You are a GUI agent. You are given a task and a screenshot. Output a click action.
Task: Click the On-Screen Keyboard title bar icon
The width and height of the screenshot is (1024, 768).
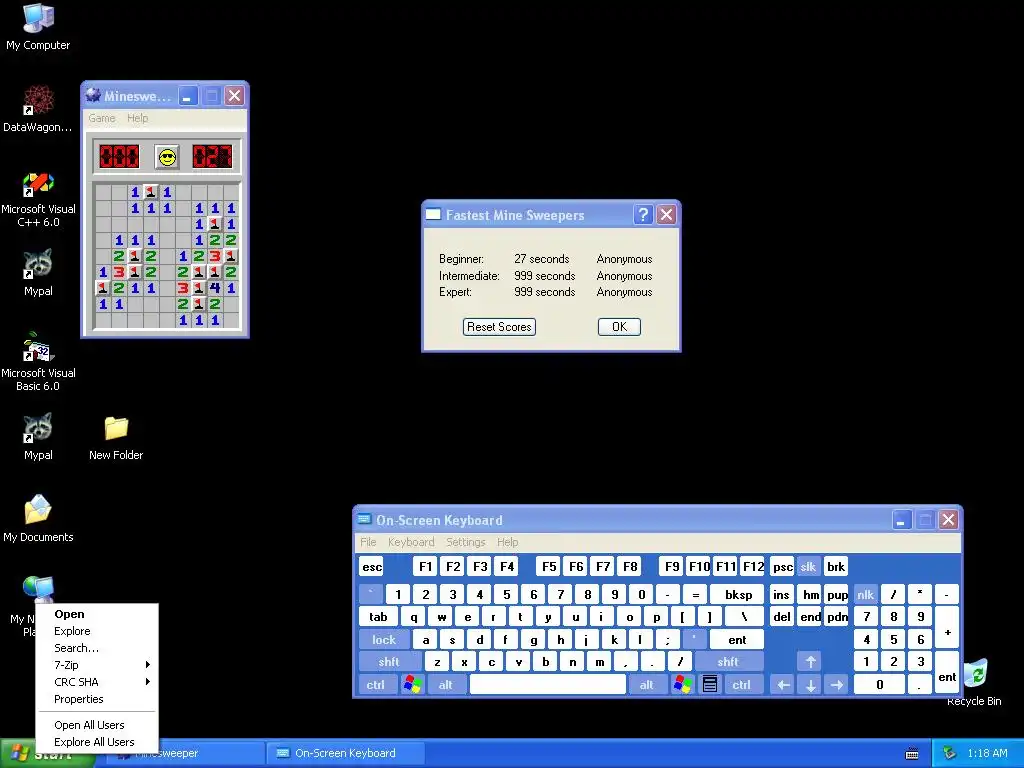(364, 520)
